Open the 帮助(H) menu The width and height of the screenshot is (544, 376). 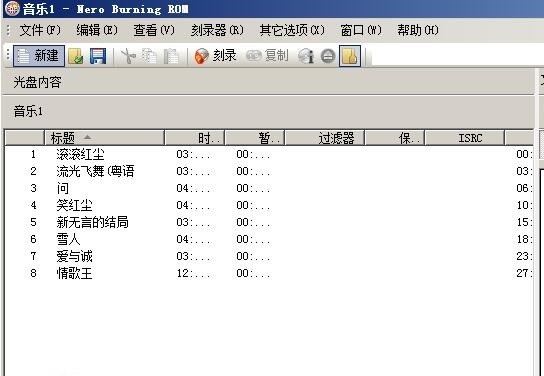click(x=418, y=30)
